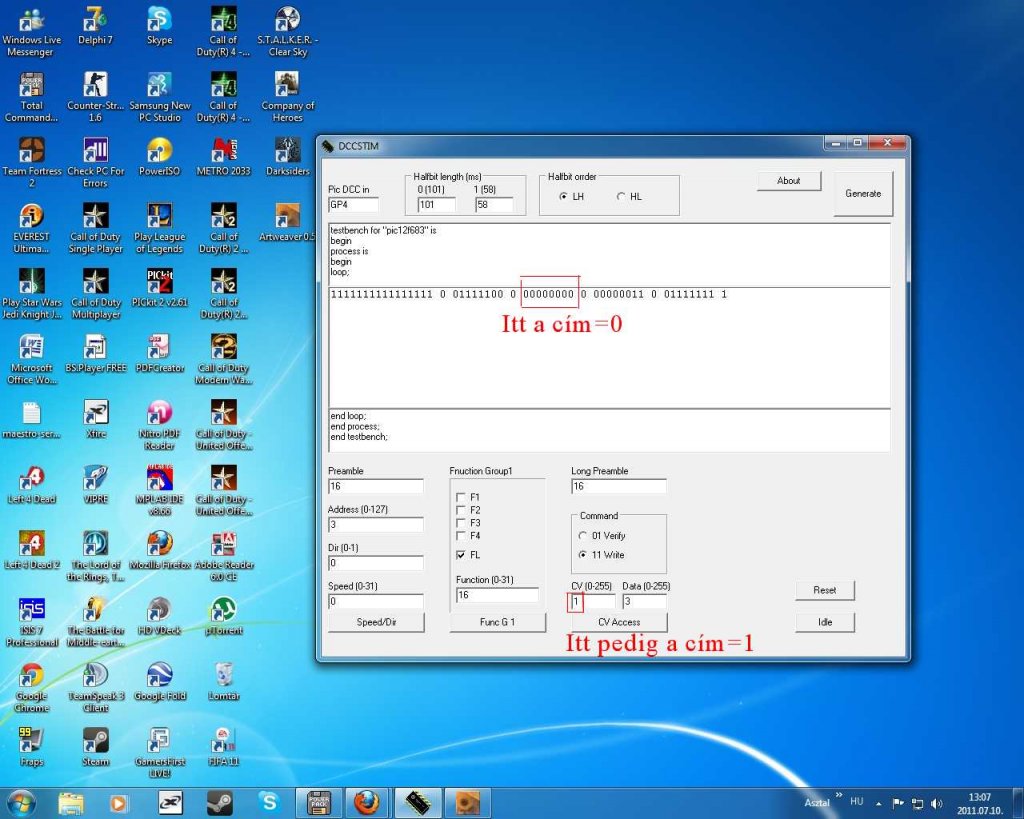Focus the Long Preamble field
Image resolution: width=1024 pixels, height=819 pixels.
(618, 487)
